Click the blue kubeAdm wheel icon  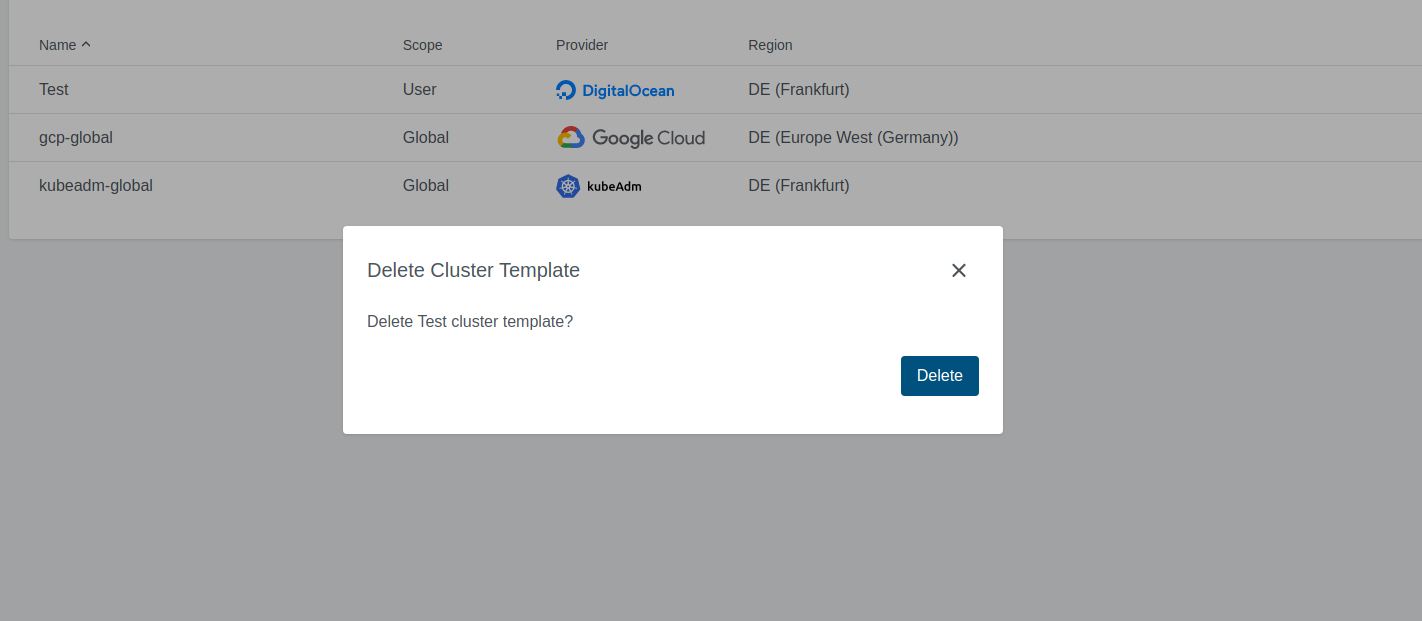pos(568,186)
